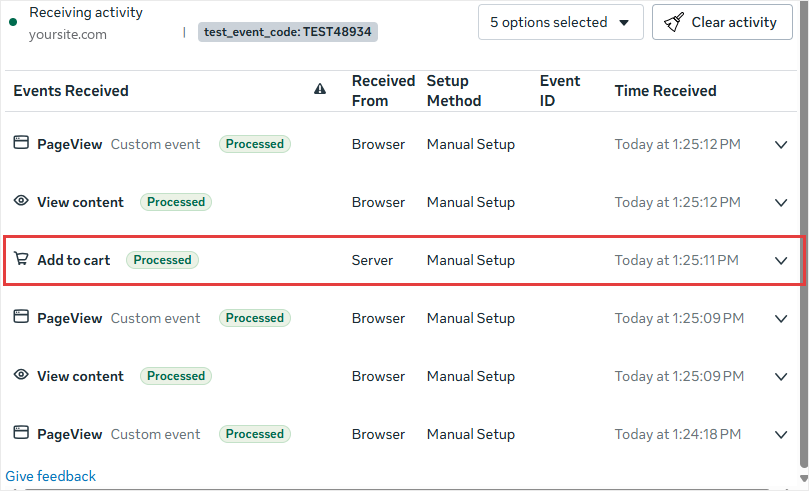Image resolution: width=809 pixels, height=491 pixels.
Task: Click the green Receiving activity status dot
Action: [x=13, y=22]
